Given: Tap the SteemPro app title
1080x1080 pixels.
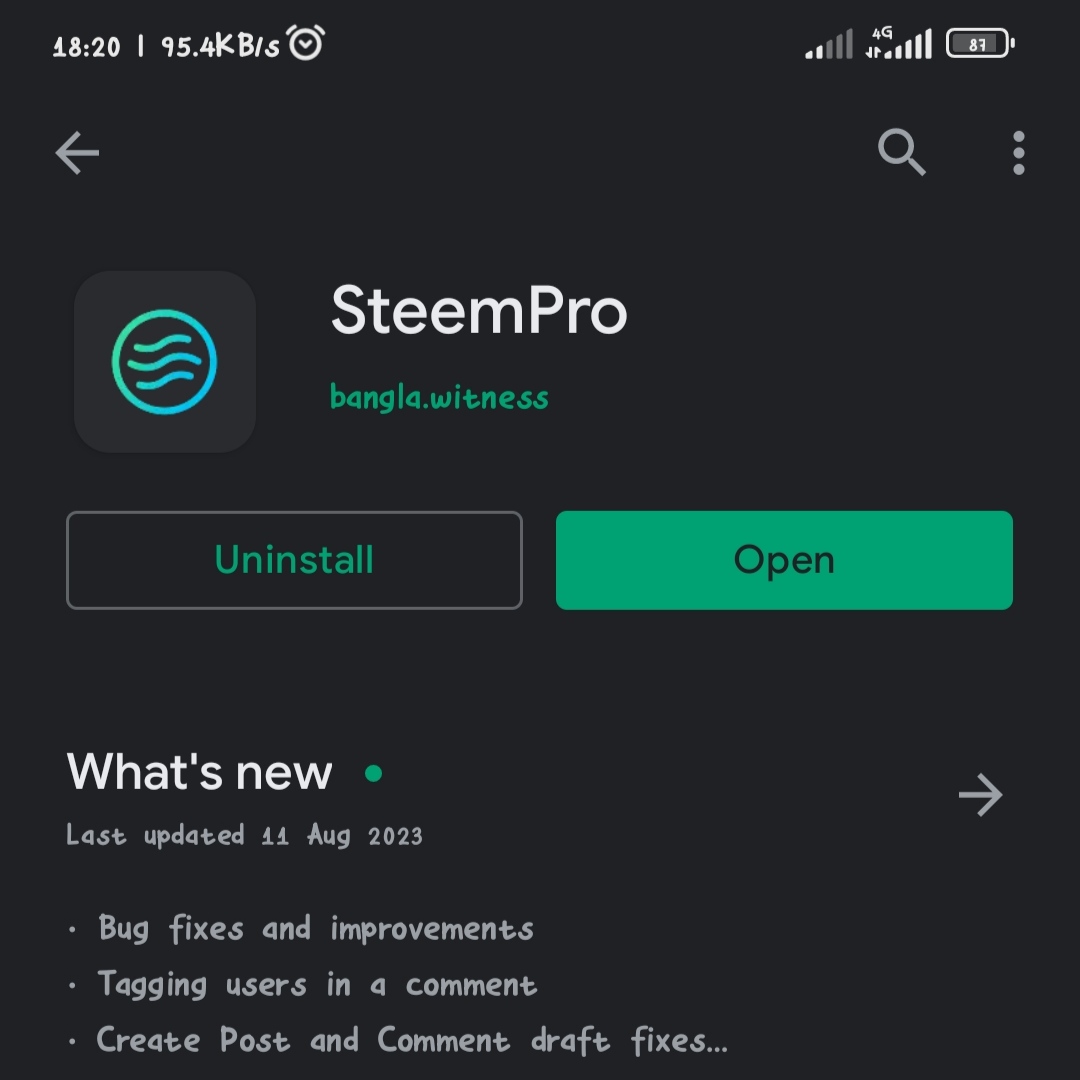Looking at the screenshot, I should pyautogui.click(x=479, y=311).
